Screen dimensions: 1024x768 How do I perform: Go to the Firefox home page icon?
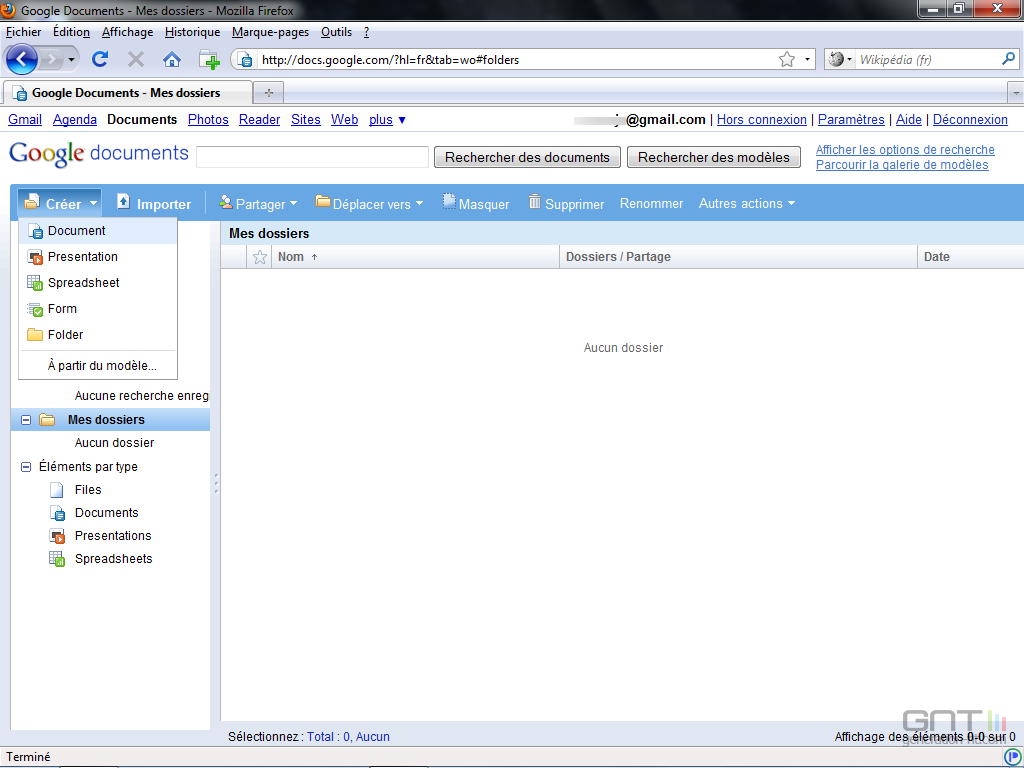coord(172,60)
